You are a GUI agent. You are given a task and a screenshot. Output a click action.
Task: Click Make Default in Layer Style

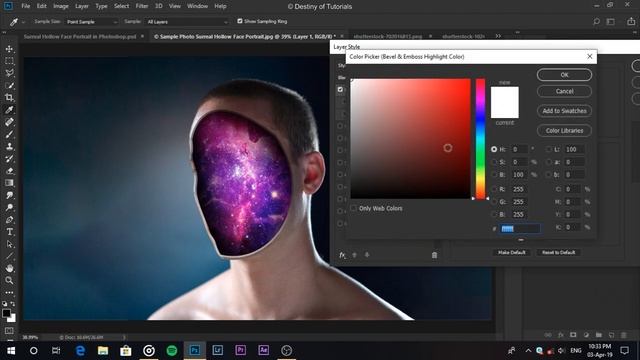coord(511,252)
